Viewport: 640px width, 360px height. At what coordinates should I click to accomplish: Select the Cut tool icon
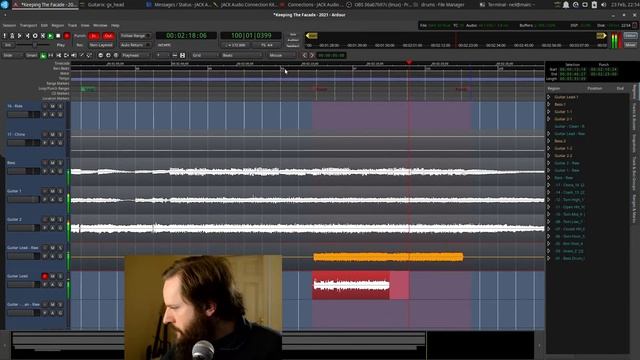pos(58,56)
